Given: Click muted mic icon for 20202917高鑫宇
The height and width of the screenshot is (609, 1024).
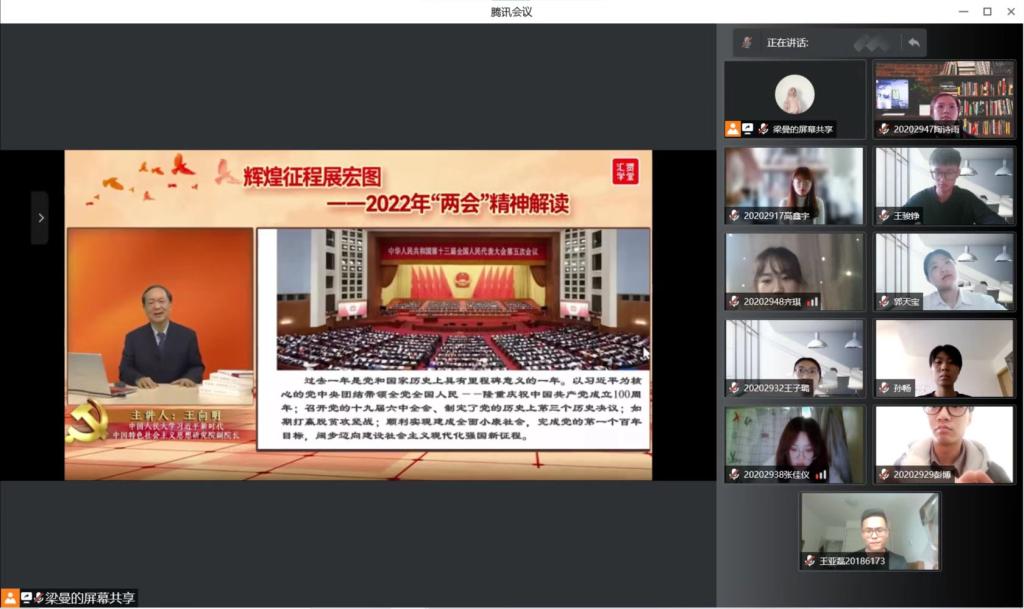Looking at the screenshot, I should pos(734,215).
